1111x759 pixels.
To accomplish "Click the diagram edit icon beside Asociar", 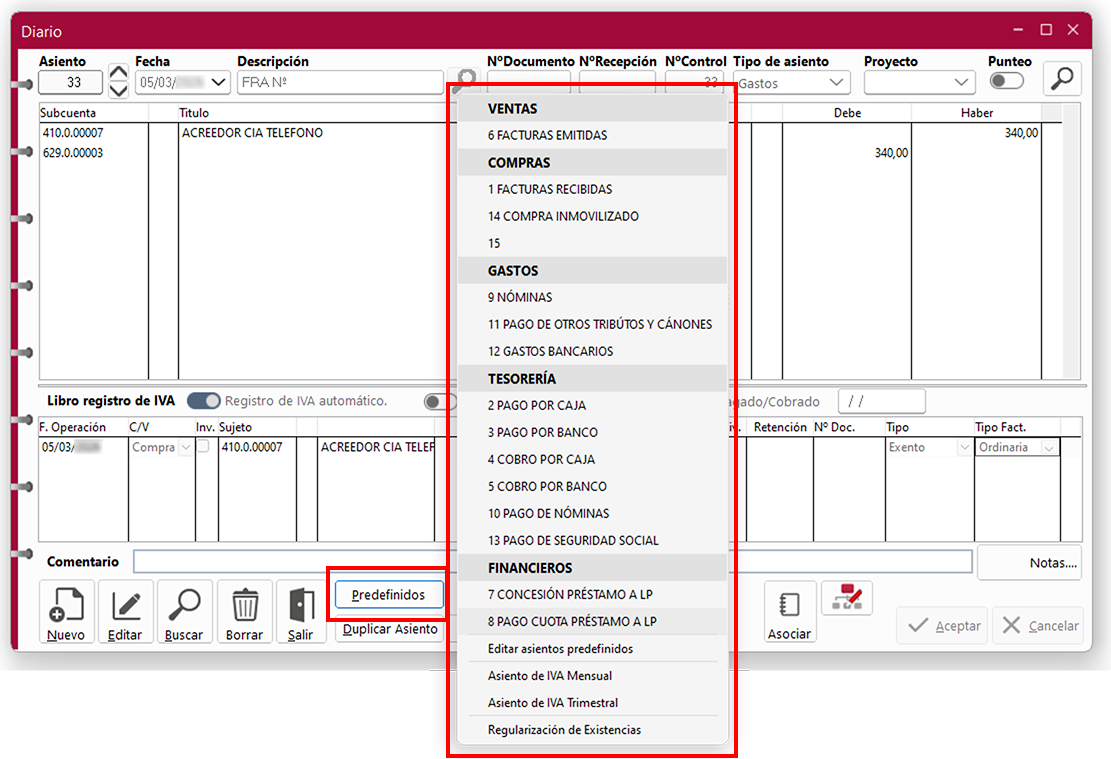I will (x=846, y=598).
